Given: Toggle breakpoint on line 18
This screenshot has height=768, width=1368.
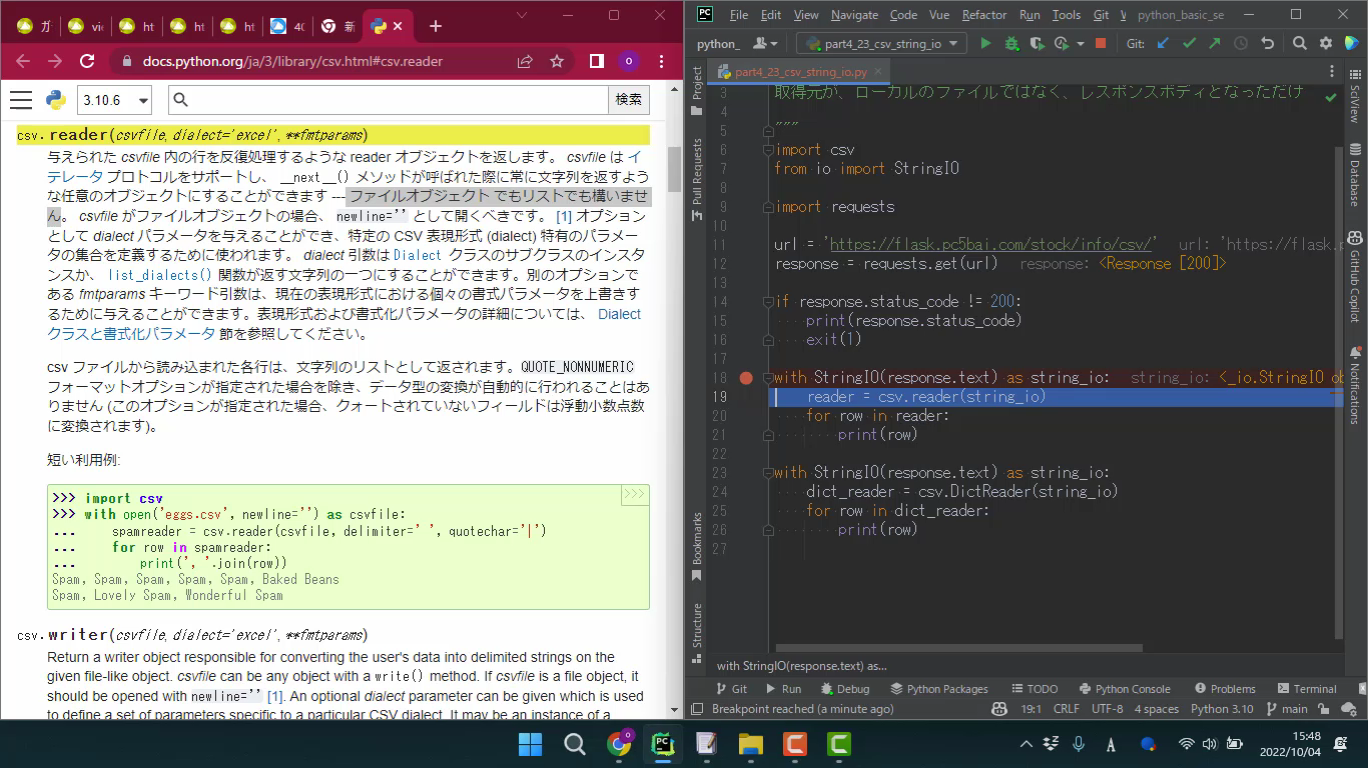Looking at the screenshot, I should (x=745, y=378).
